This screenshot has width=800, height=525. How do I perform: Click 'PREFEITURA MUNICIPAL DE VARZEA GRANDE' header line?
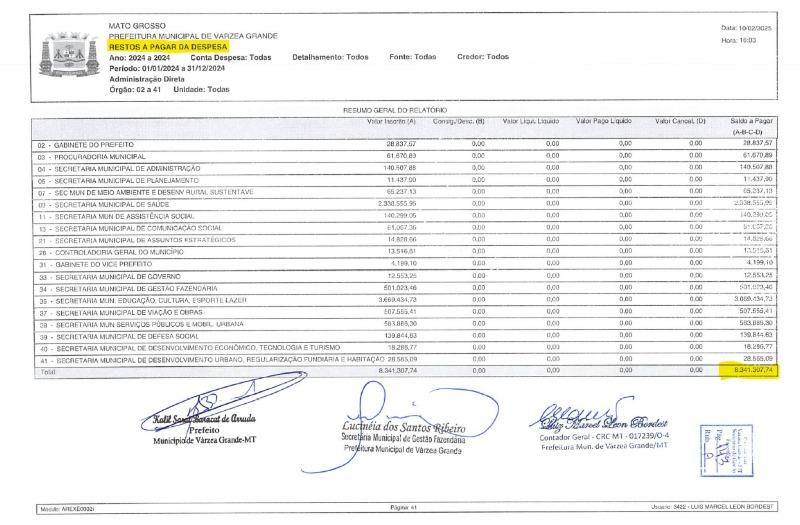click(193, 36)
